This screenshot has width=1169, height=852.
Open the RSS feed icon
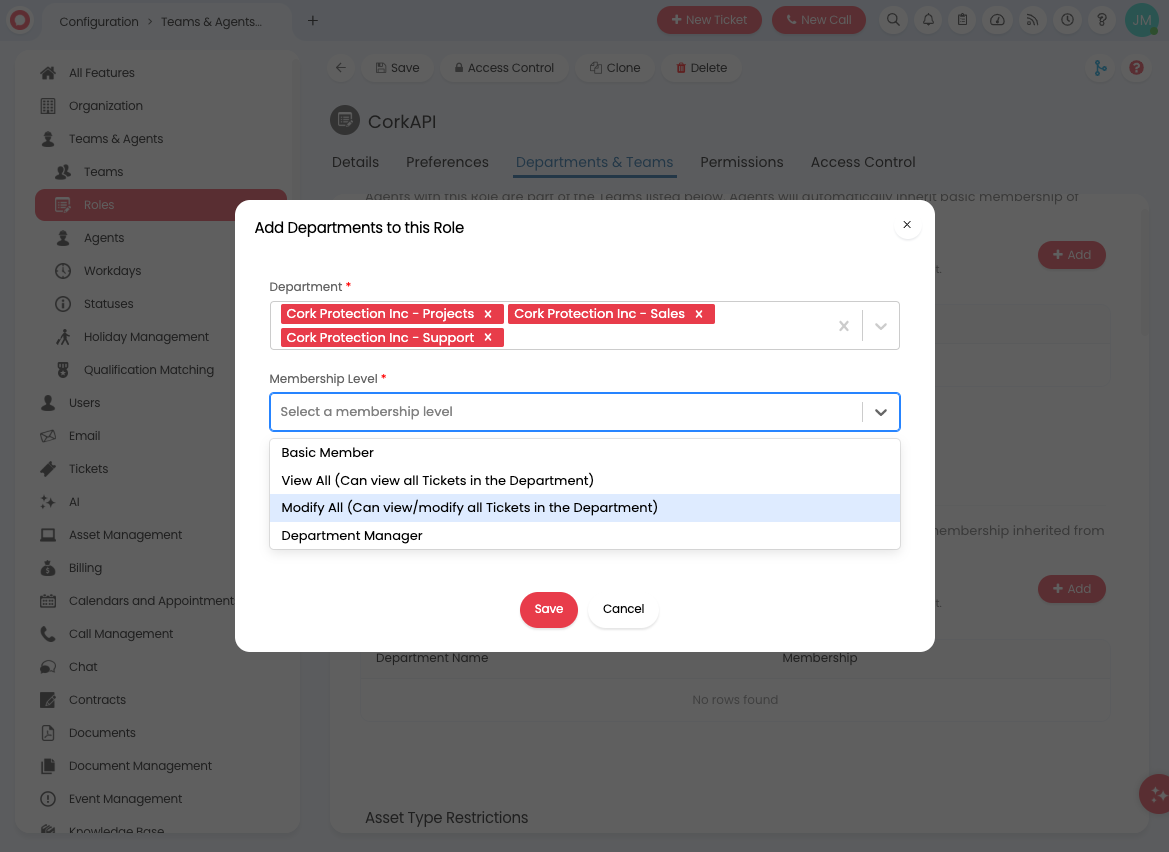click(1033, 20)
